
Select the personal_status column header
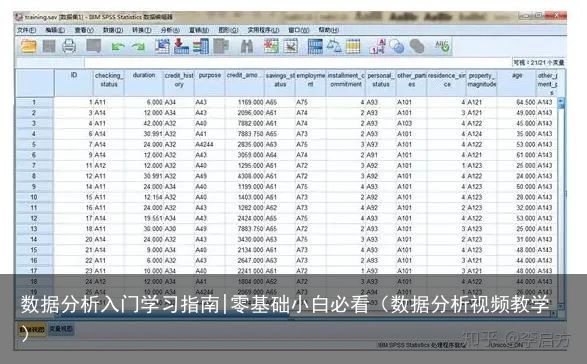coord(381,83)
